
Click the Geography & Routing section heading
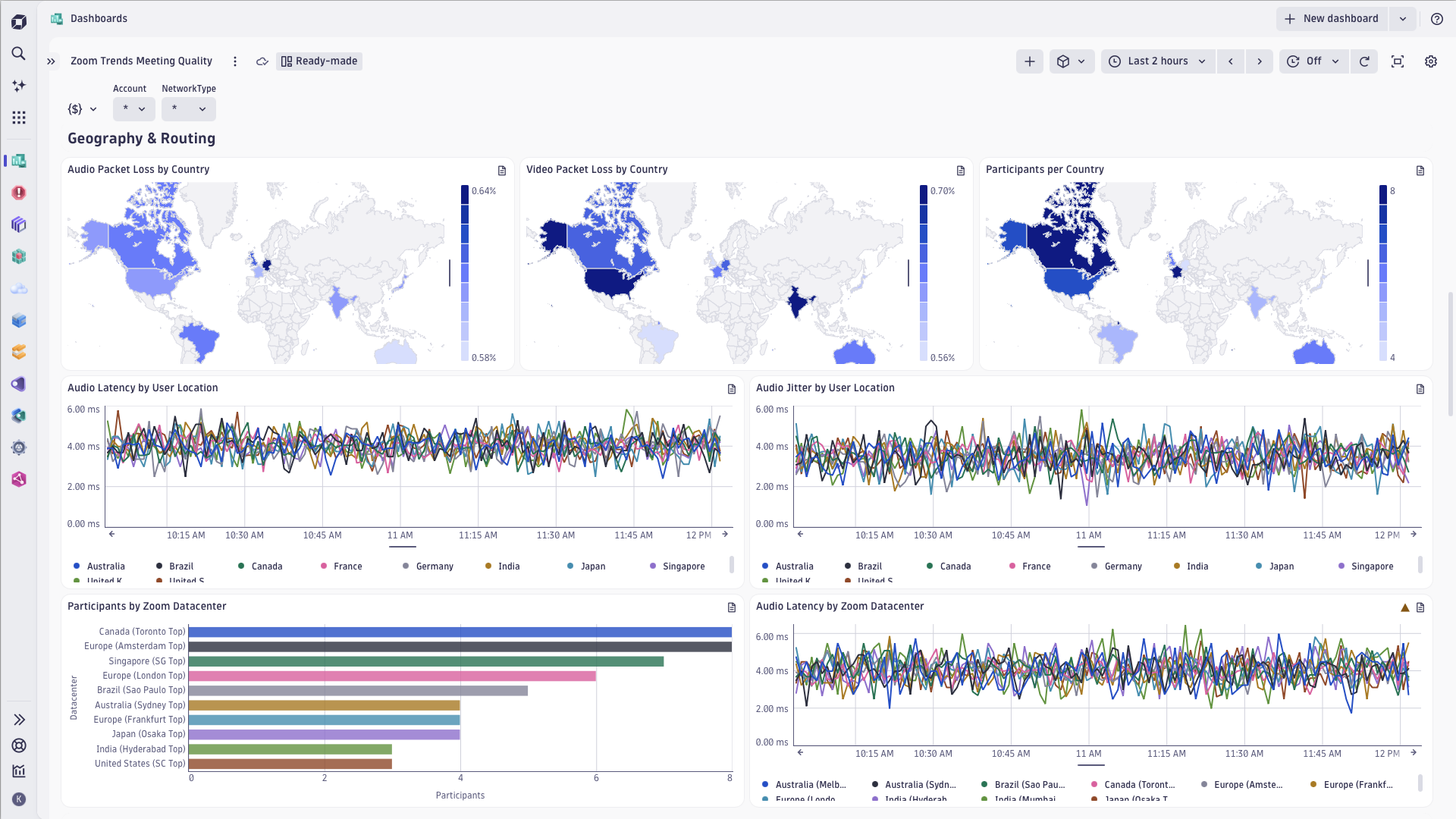tap(141, 139)
